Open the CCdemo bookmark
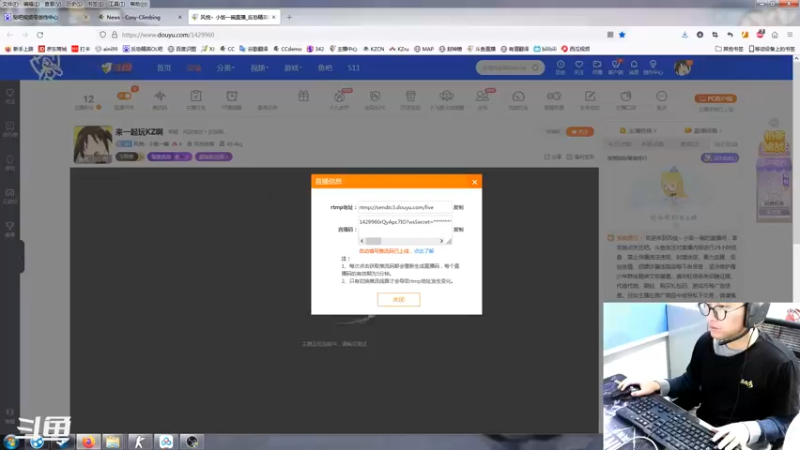The height and width of the screenshot is (450, 800). click(x=287, y=49)
